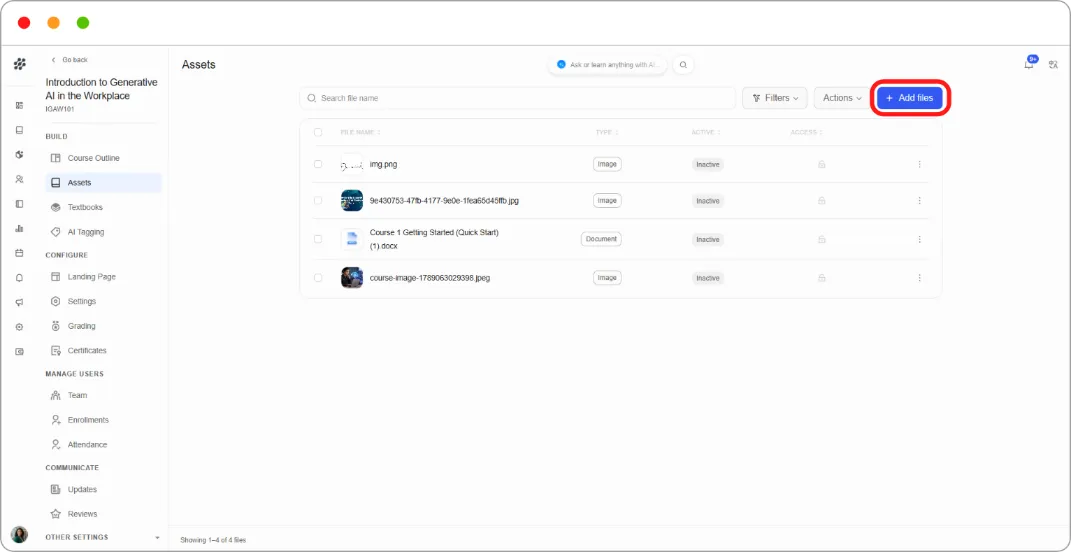Open Settings under Configure
The height and width of the screenshot is (552, 1071).
[103, 301]
